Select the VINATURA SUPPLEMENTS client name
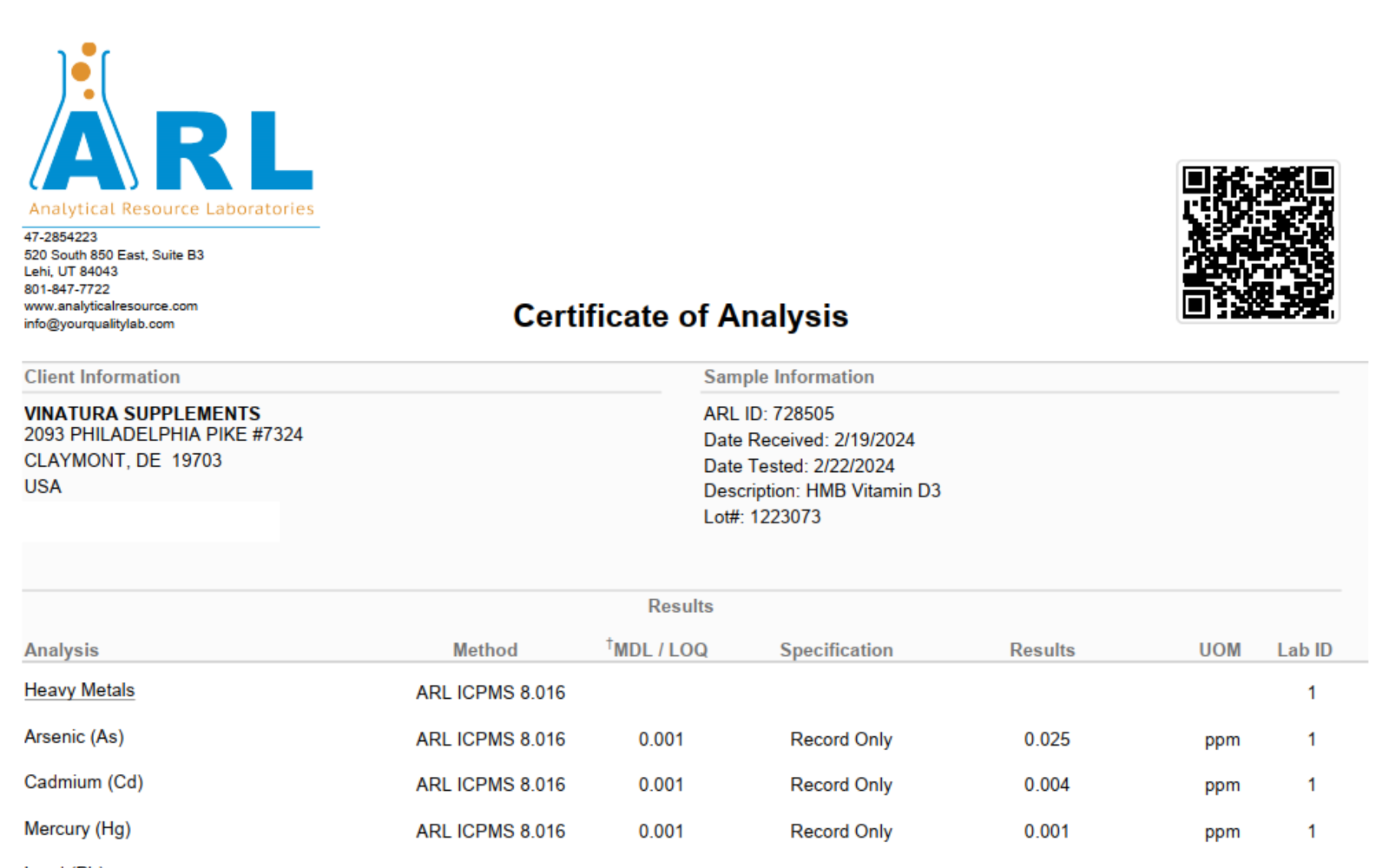Image resolution: width=1389 pixels, height=868 pixels. tap(142, 414)
